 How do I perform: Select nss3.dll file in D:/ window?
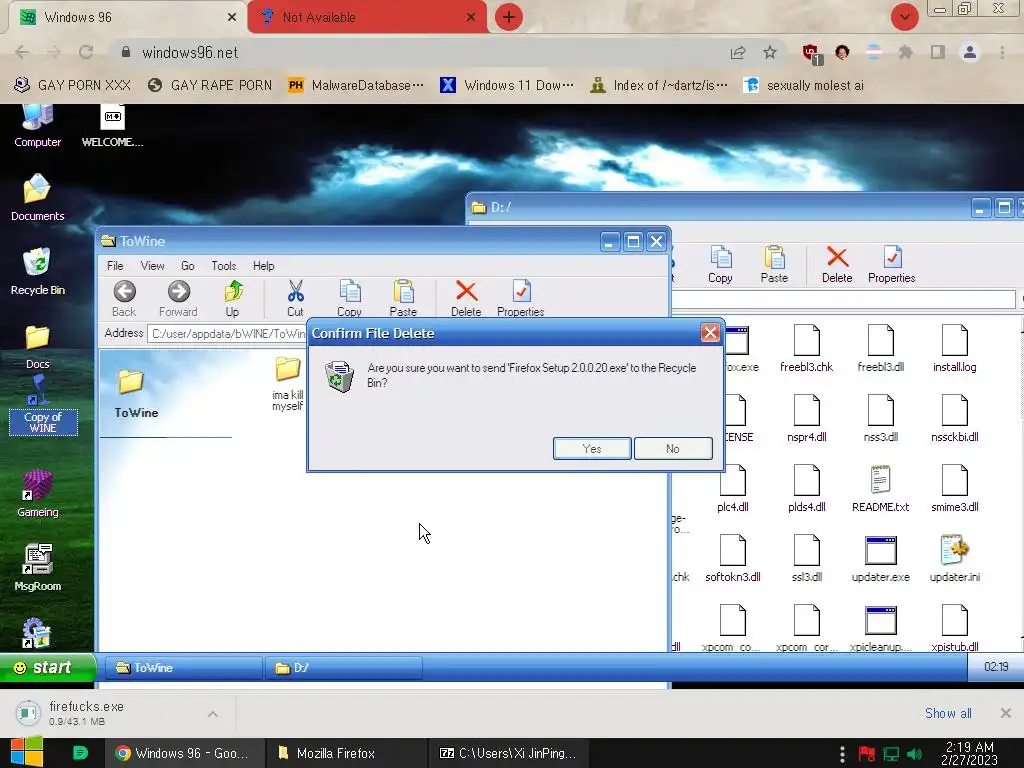[x=880, y=418]
